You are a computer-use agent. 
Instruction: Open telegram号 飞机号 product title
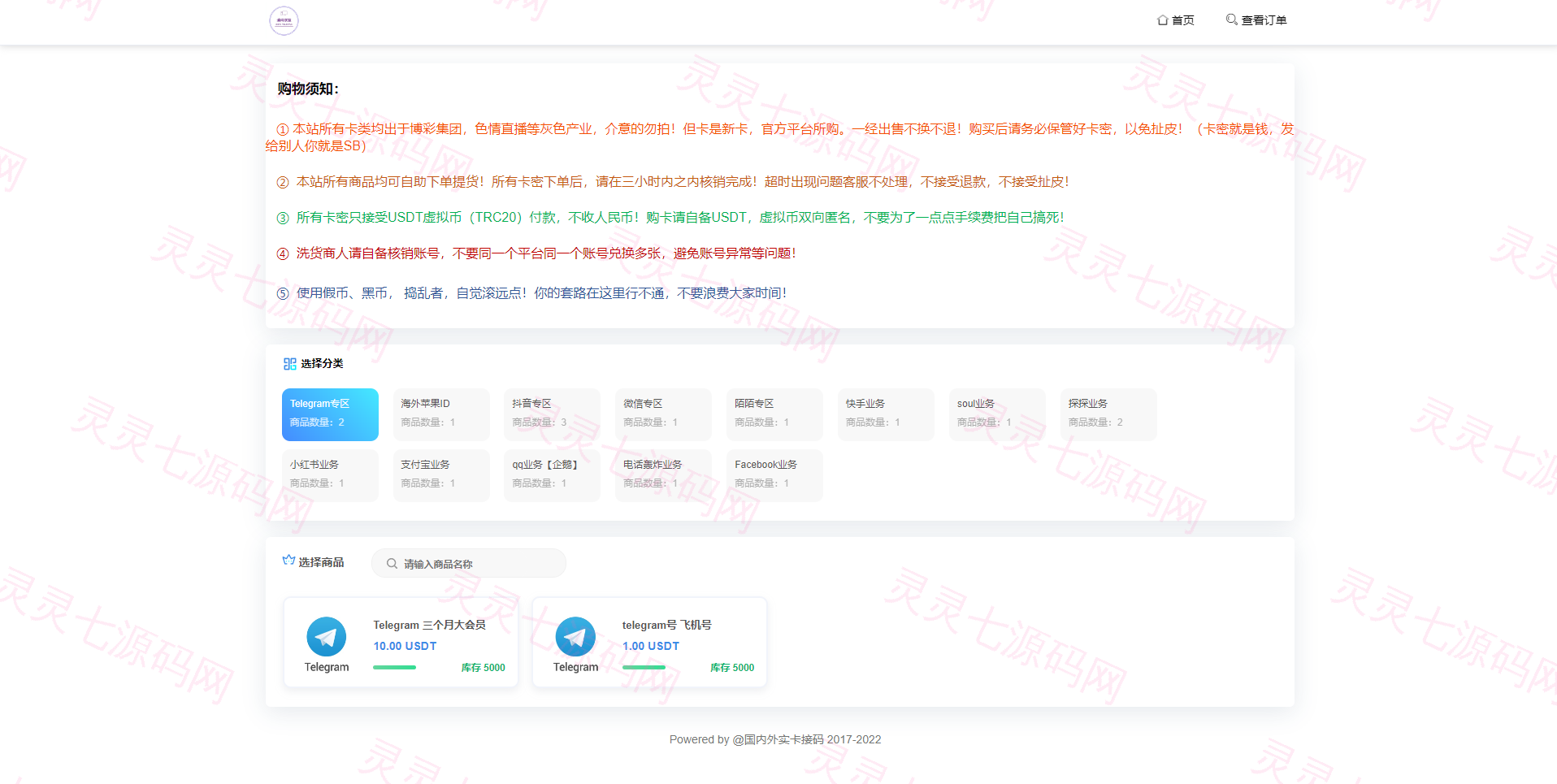pyautogui.click(x=667, y=625)
